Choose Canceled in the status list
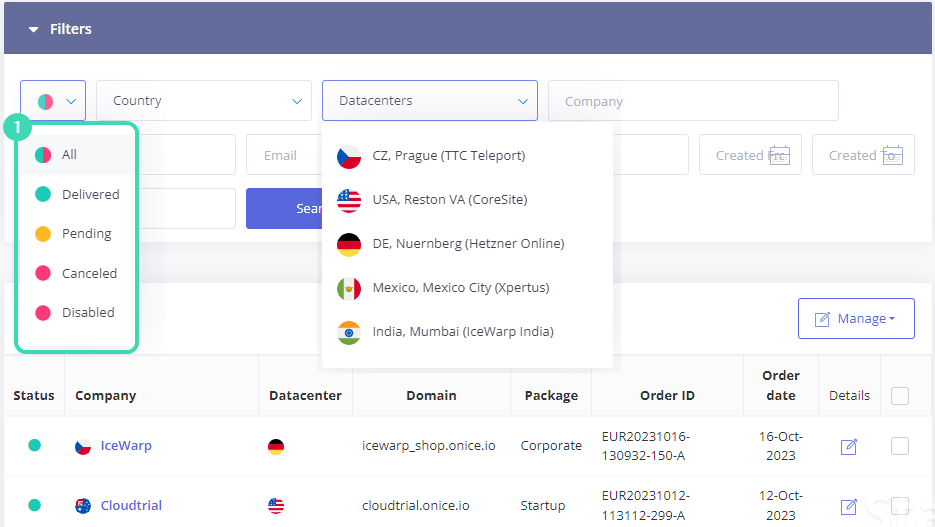 (x=89, y=273)
